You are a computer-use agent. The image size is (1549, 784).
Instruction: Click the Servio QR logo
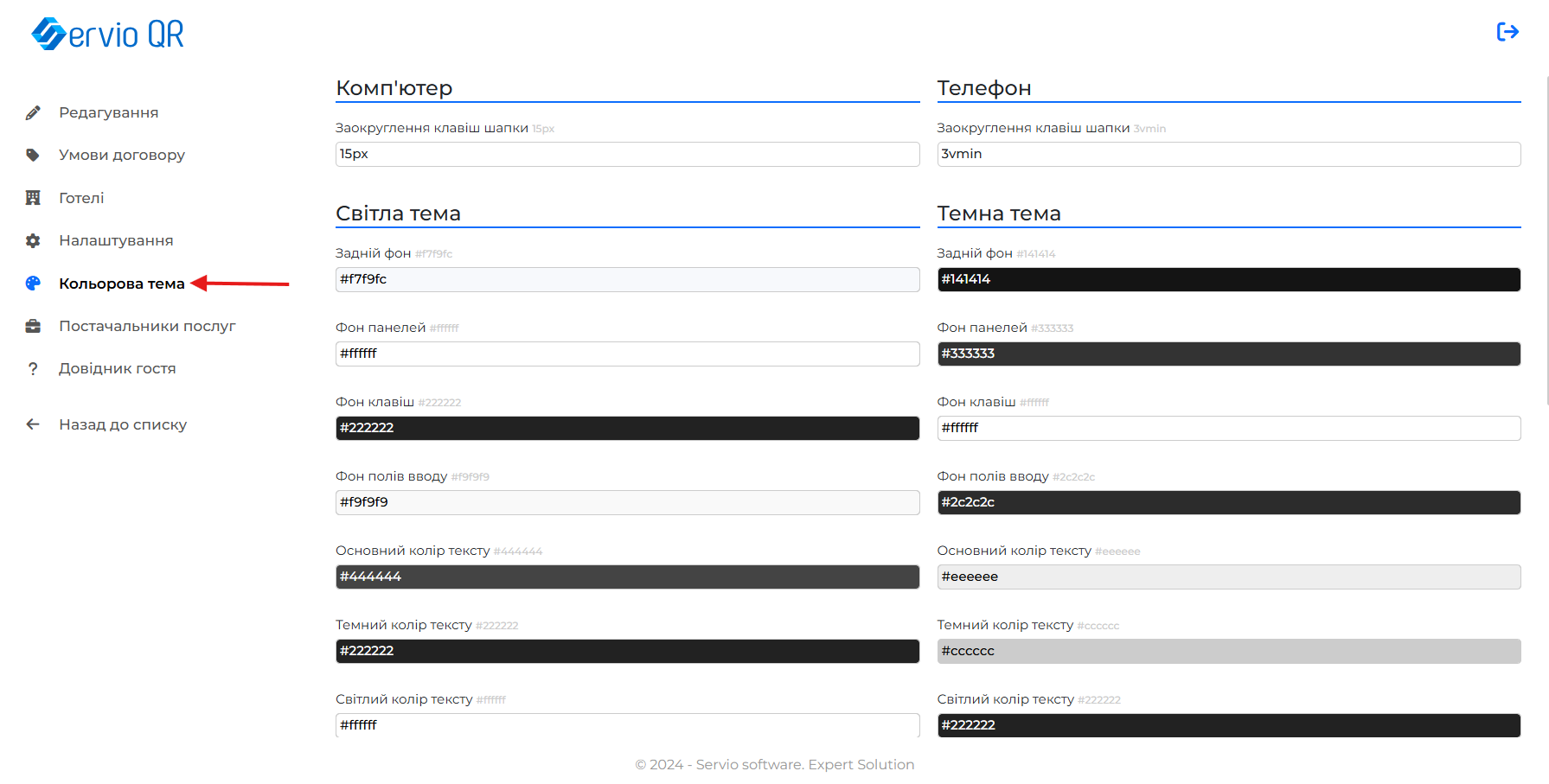(108, 34)
